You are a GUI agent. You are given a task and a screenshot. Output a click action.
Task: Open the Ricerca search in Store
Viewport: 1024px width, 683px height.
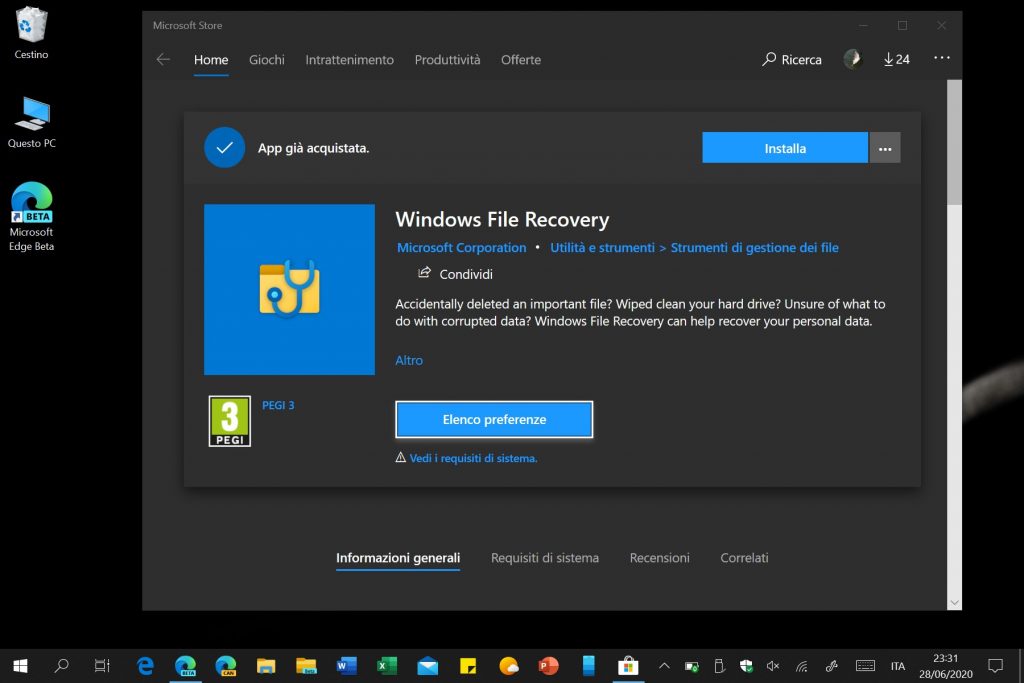click(x=792, y=60)
